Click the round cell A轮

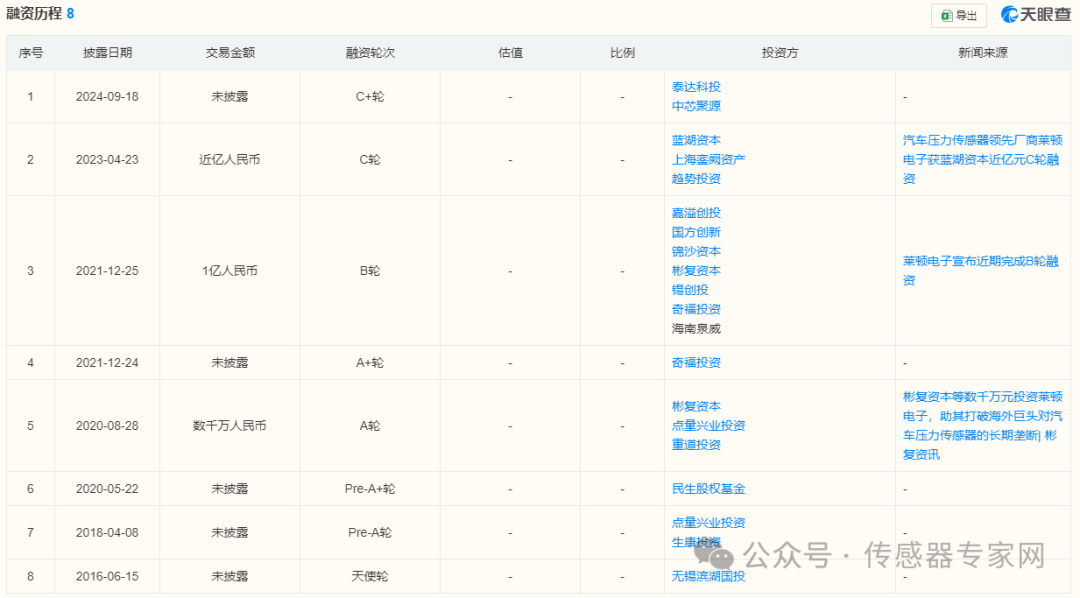(x=370, y=426)
